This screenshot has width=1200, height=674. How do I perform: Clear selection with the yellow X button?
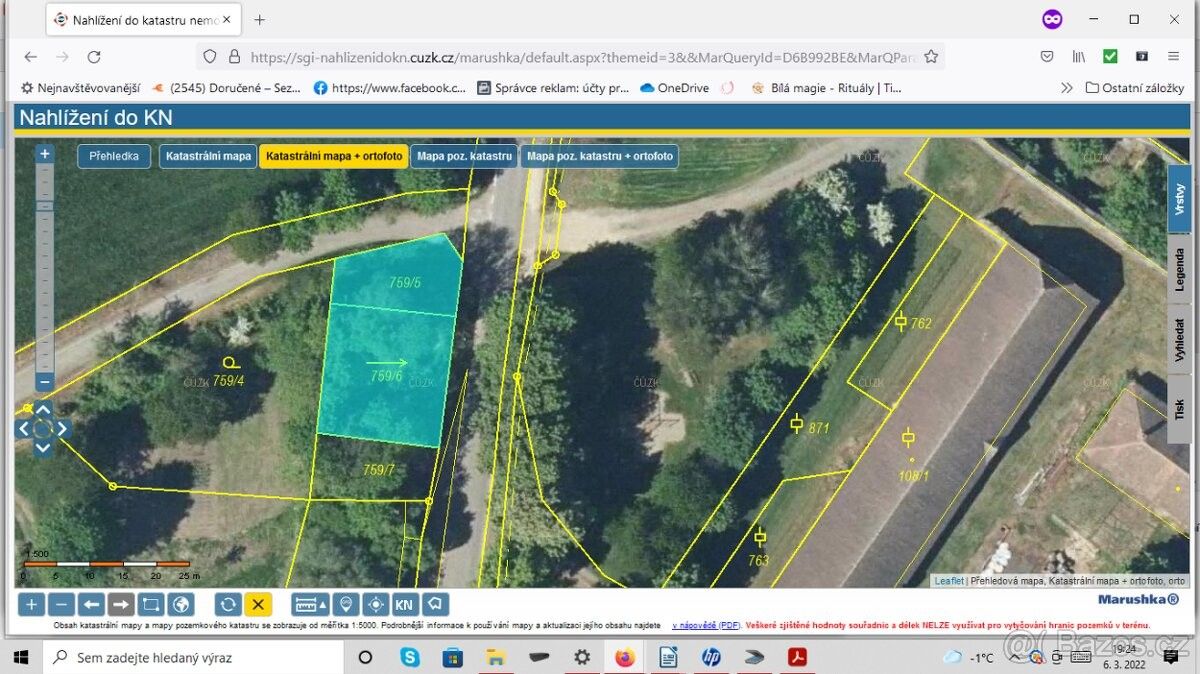tap(258, 604)
